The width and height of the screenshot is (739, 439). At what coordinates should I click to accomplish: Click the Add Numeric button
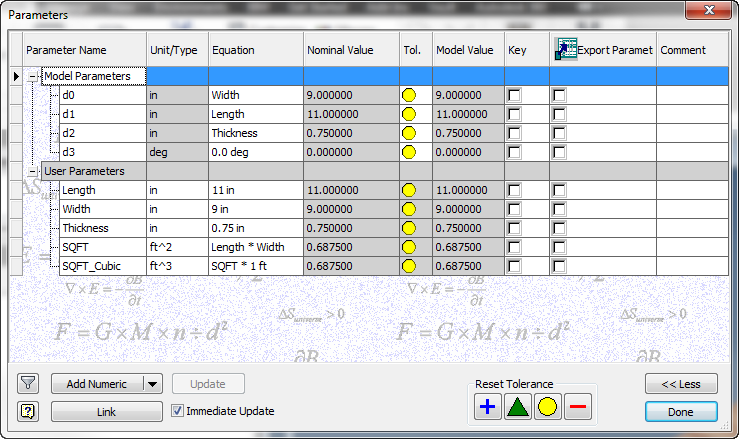97,384
